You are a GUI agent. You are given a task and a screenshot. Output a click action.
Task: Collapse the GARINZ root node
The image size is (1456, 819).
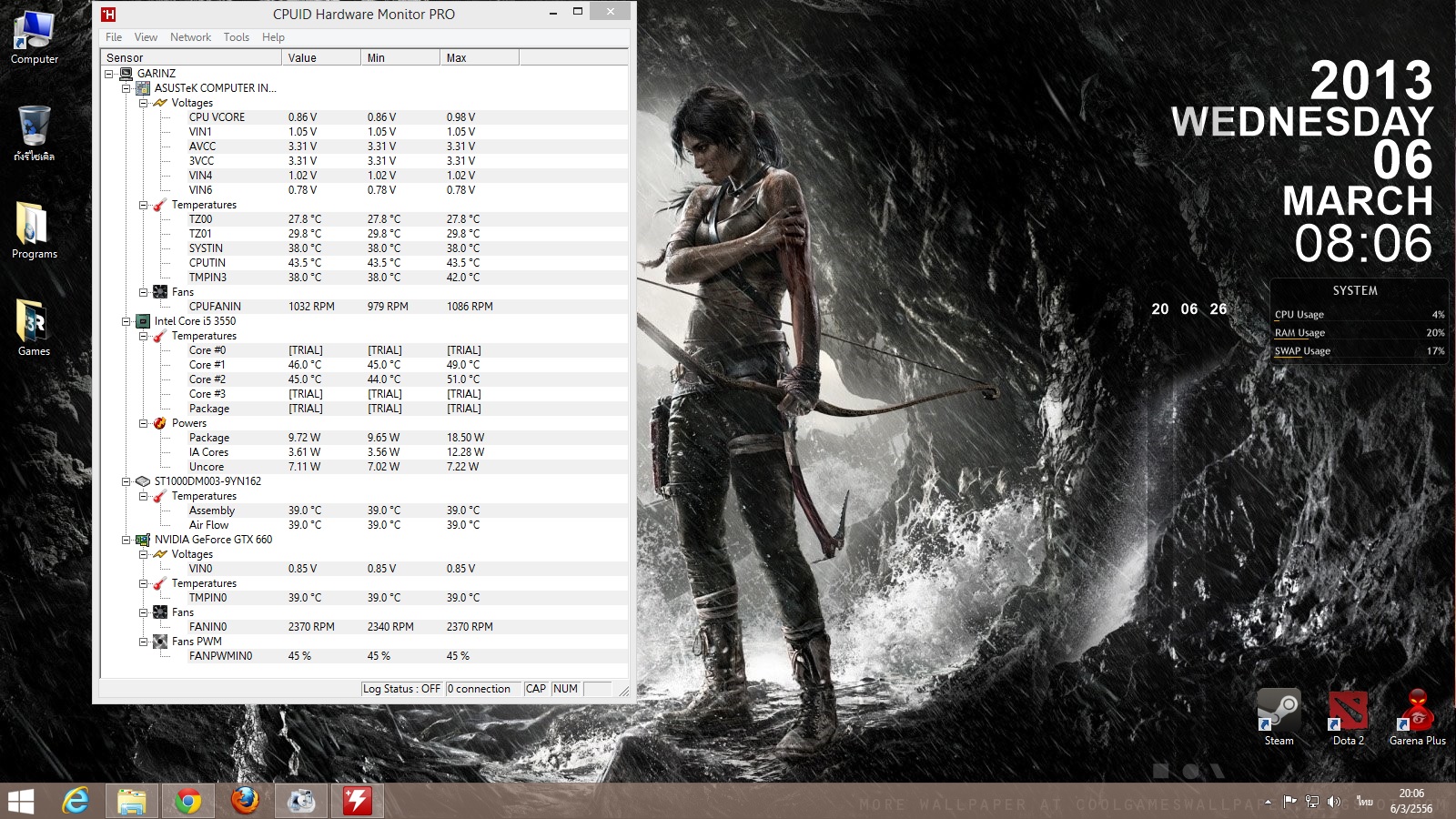[109, 74]
